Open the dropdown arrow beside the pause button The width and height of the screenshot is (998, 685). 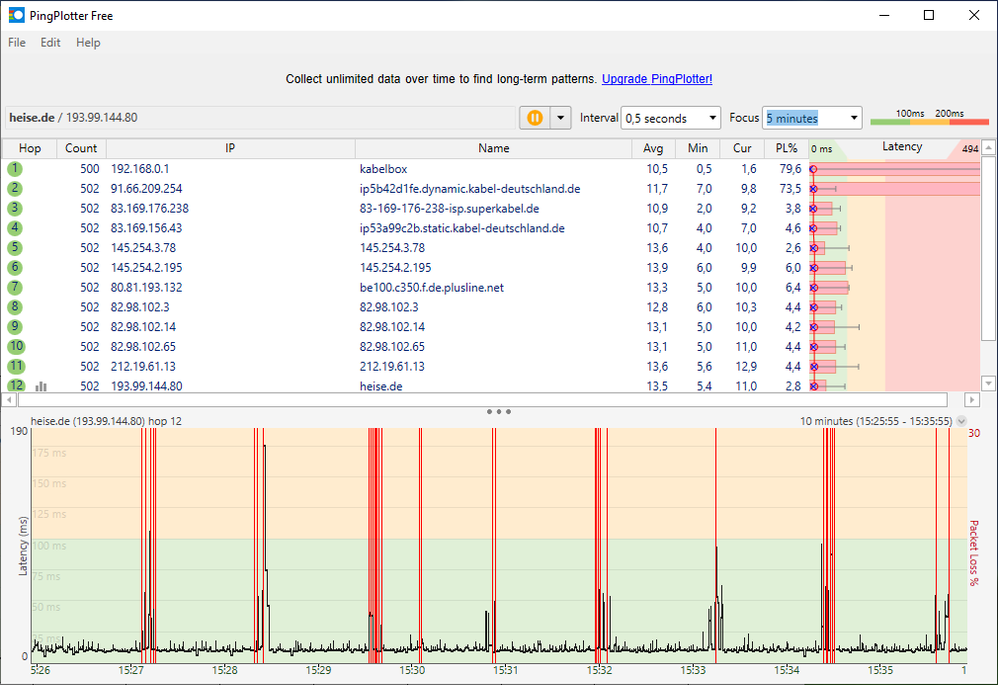coord(560,118)
